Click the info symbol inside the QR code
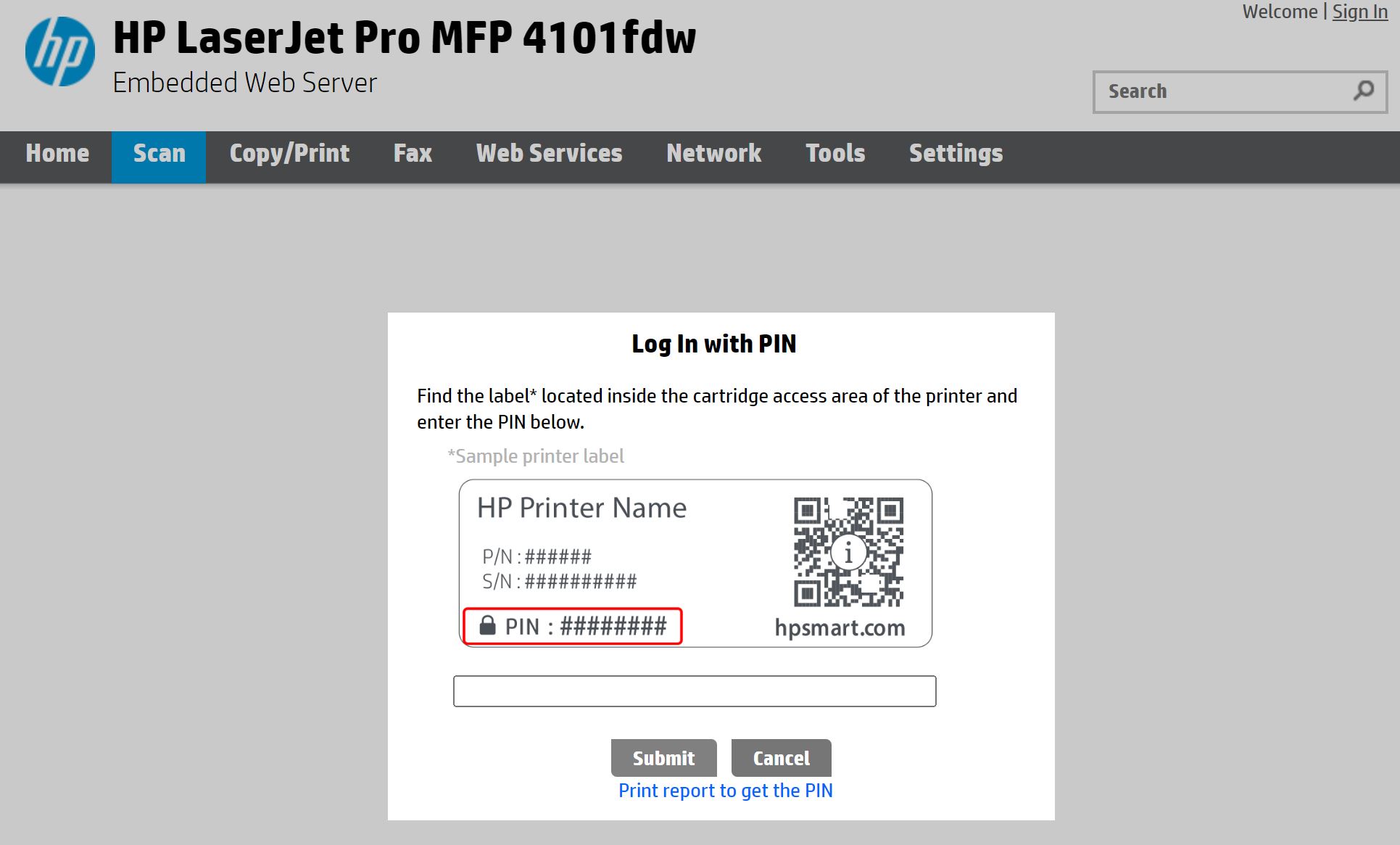Image resolution: width=1400 pixels, height=845 pixels. (x=848, y=553)
